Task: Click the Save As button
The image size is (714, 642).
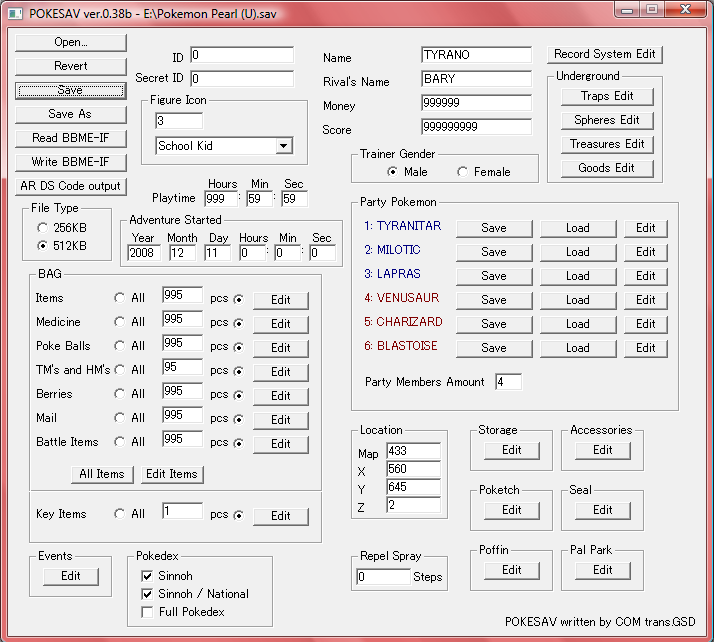Action: click(71, 114)
